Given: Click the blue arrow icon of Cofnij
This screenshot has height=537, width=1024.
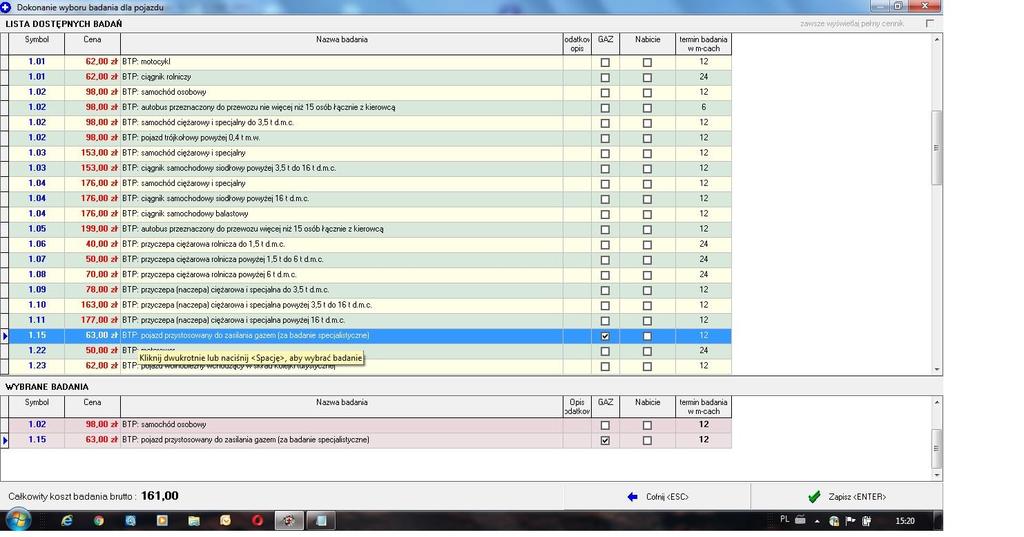Looking at the screenshot, I should tap(632, 497).
